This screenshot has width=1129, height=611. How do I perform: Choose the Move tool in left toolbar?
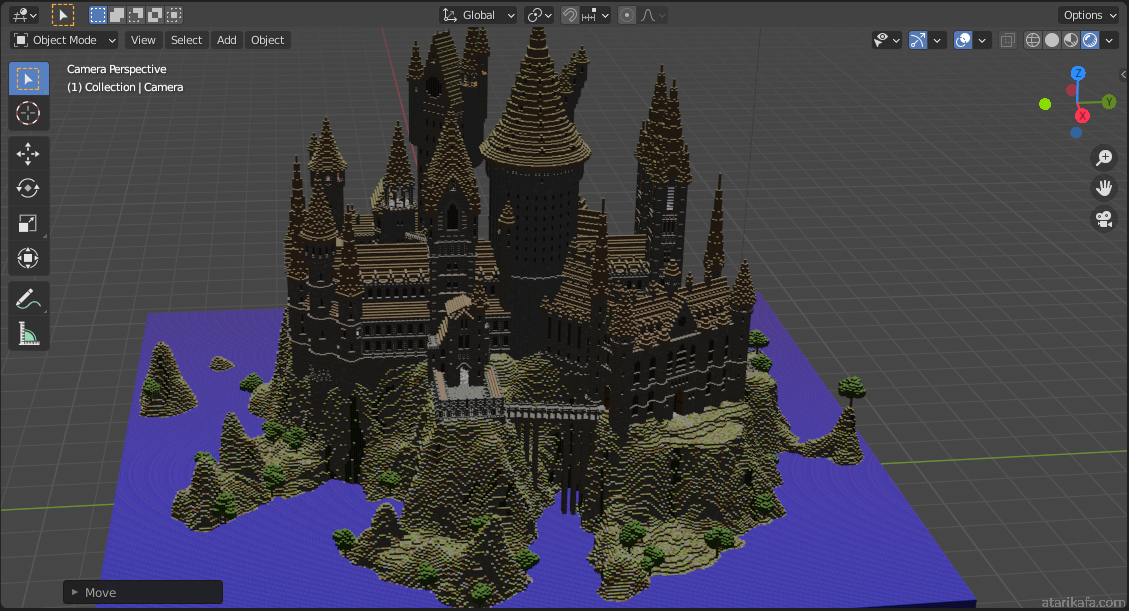click(x=28, y=153)
